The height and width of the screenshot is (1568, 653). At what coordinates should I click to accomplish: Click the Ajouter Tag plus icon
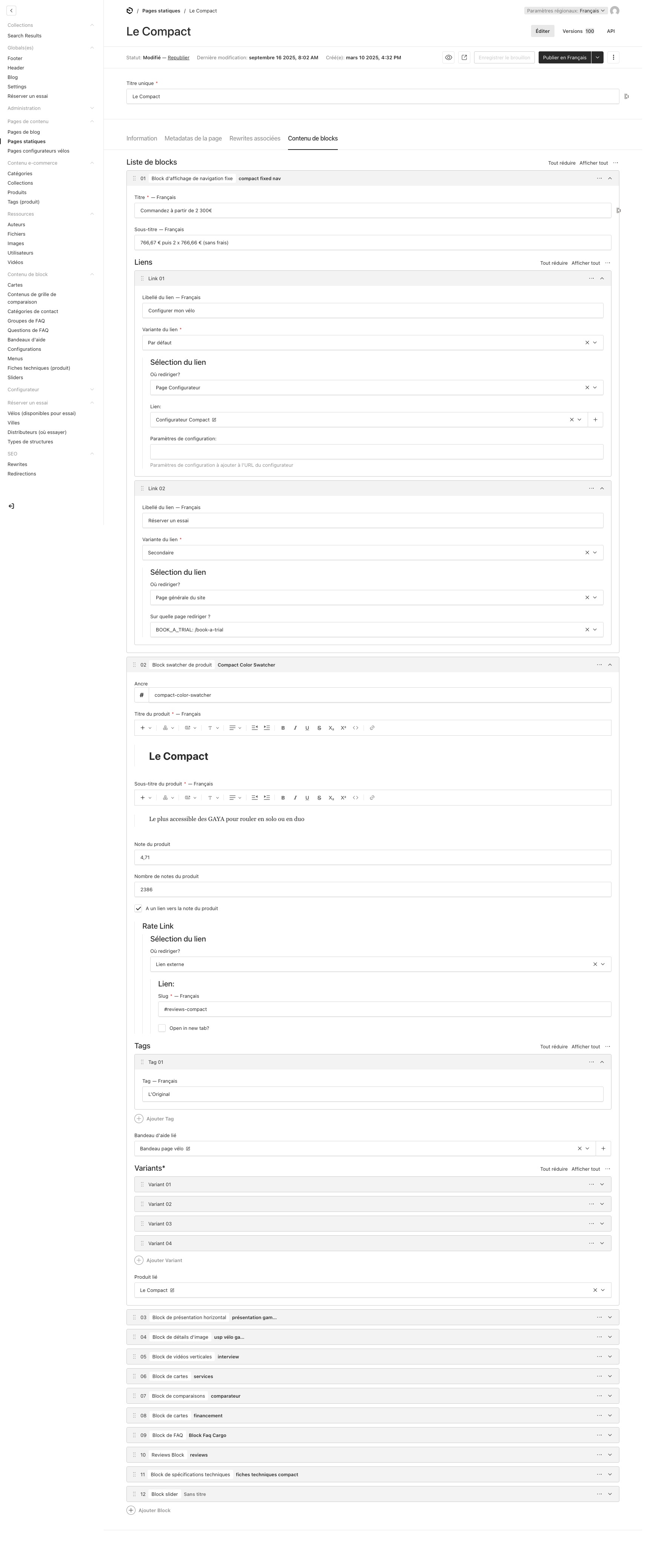139,1118
